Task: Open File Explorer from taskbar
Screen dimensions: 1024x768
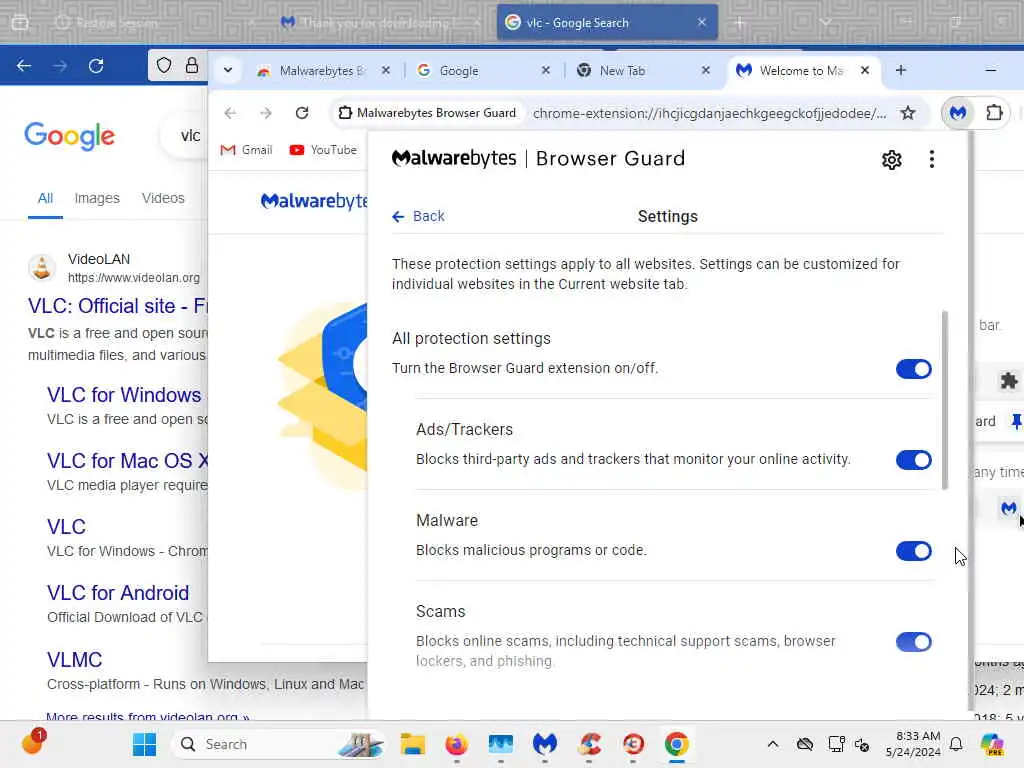Action: pyautogui.click(x=412, y=744)
